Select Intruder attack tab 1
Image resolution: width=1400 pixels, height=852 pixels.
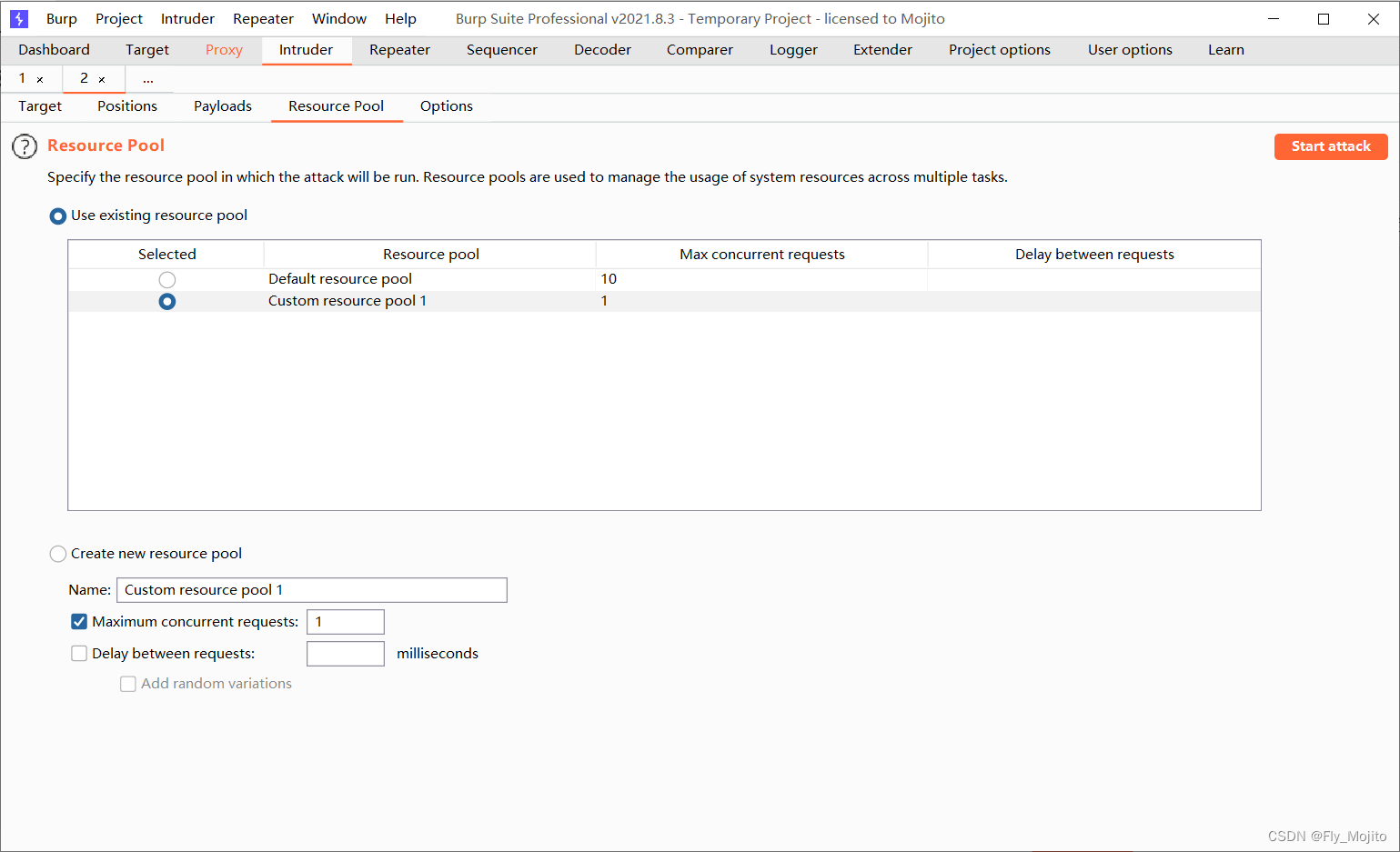23,78
